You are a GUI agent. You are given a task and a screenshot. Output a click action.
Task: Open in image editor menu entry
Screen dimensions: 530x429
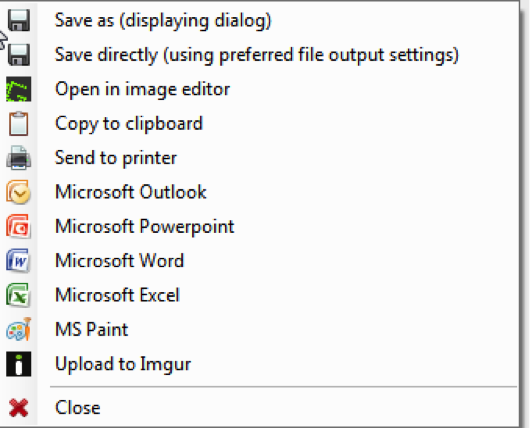point(142,89)
